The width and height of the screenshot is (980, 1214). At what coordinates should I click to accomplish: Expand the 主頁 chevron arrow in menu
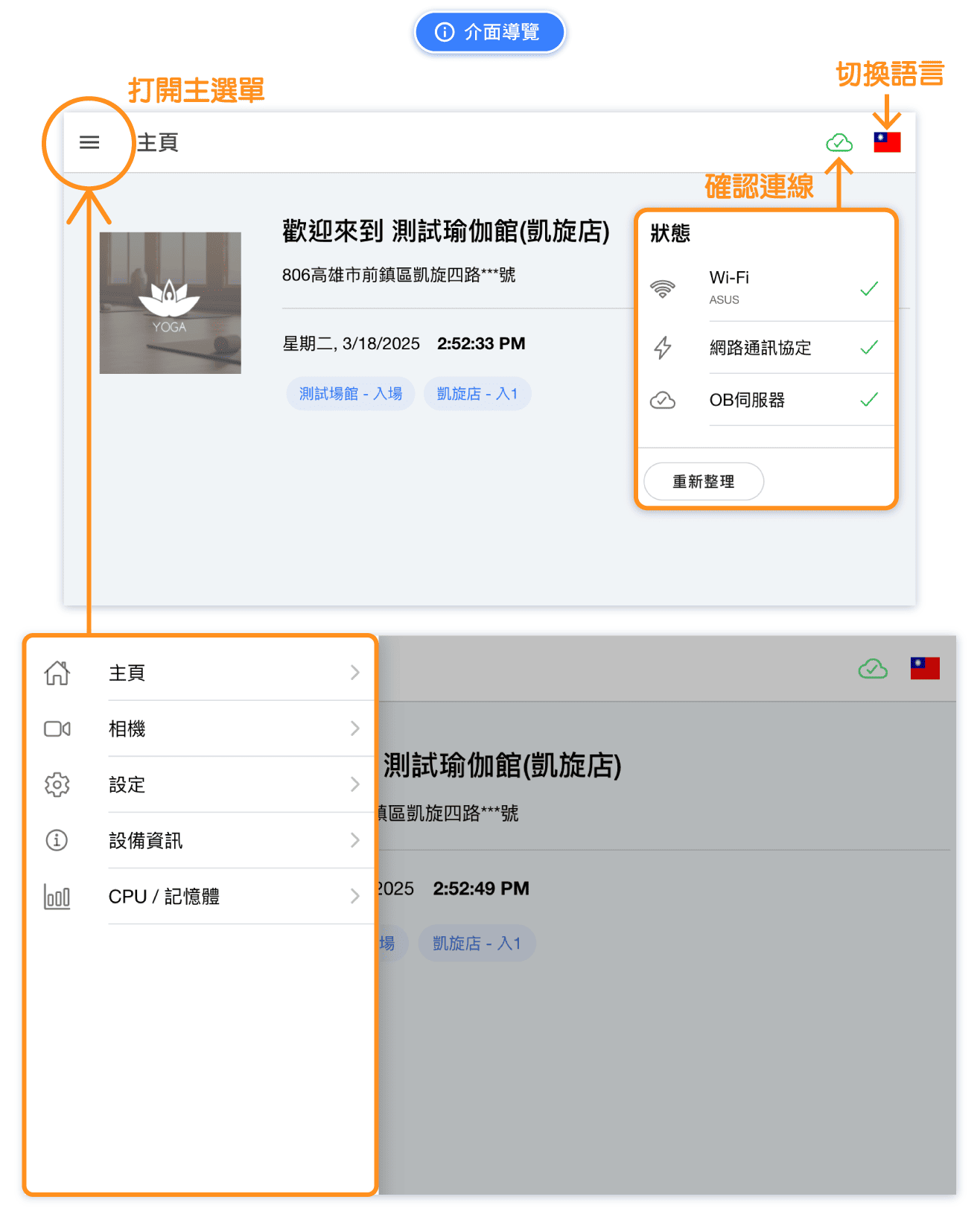355,673
